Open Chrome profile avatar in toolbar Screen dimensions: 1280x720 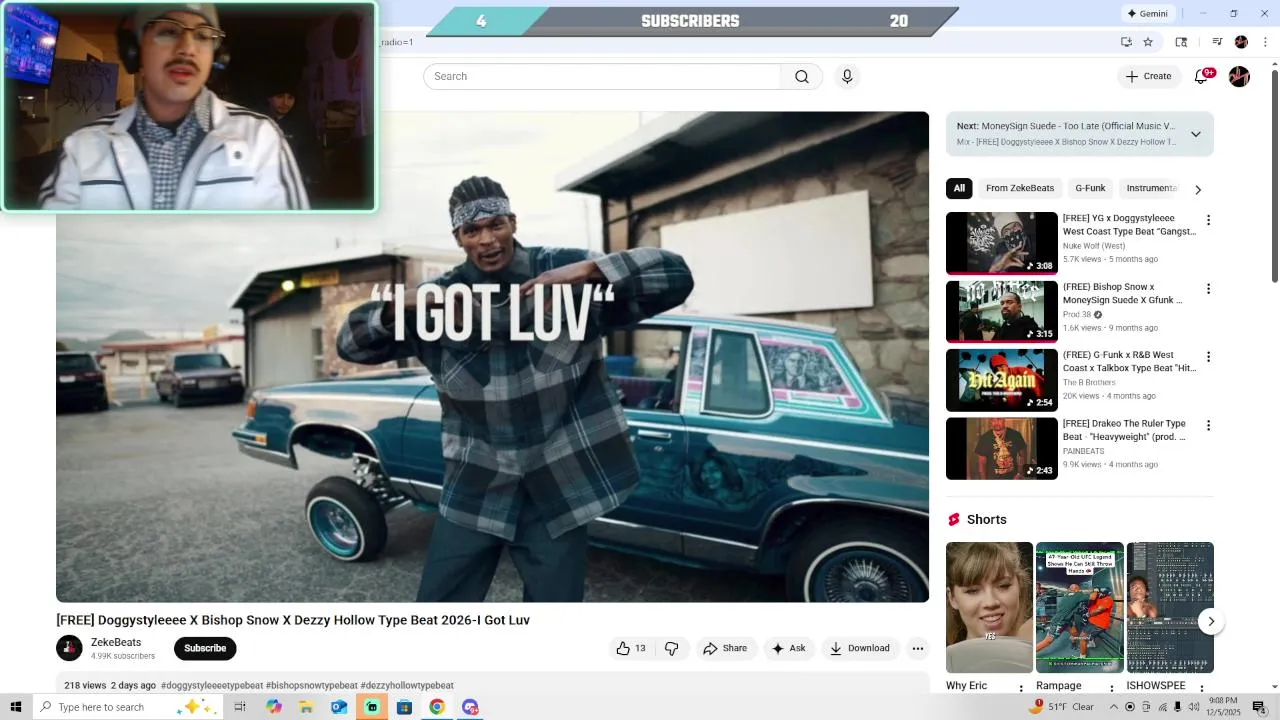coord(1241,42)
